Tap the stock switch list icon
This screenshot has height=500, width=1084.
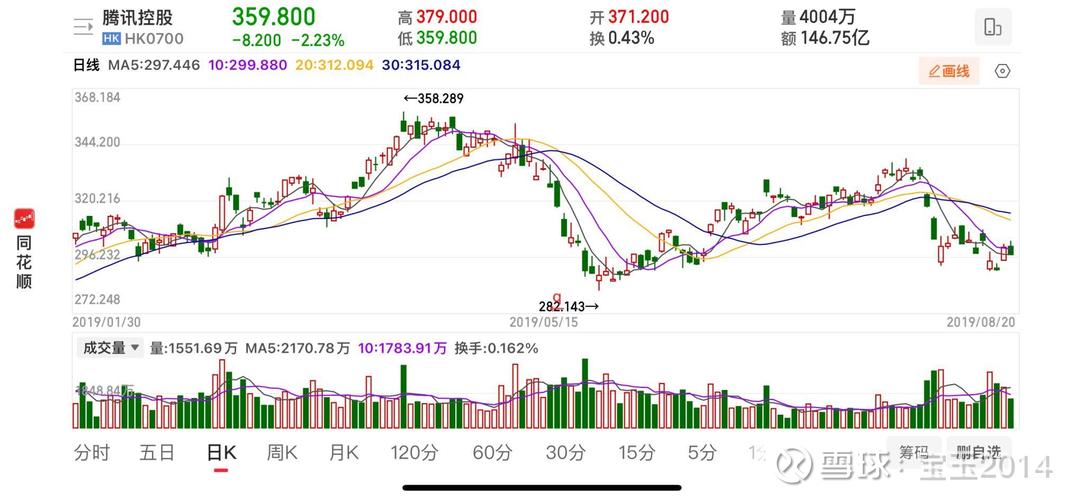[x=83, y=28]
